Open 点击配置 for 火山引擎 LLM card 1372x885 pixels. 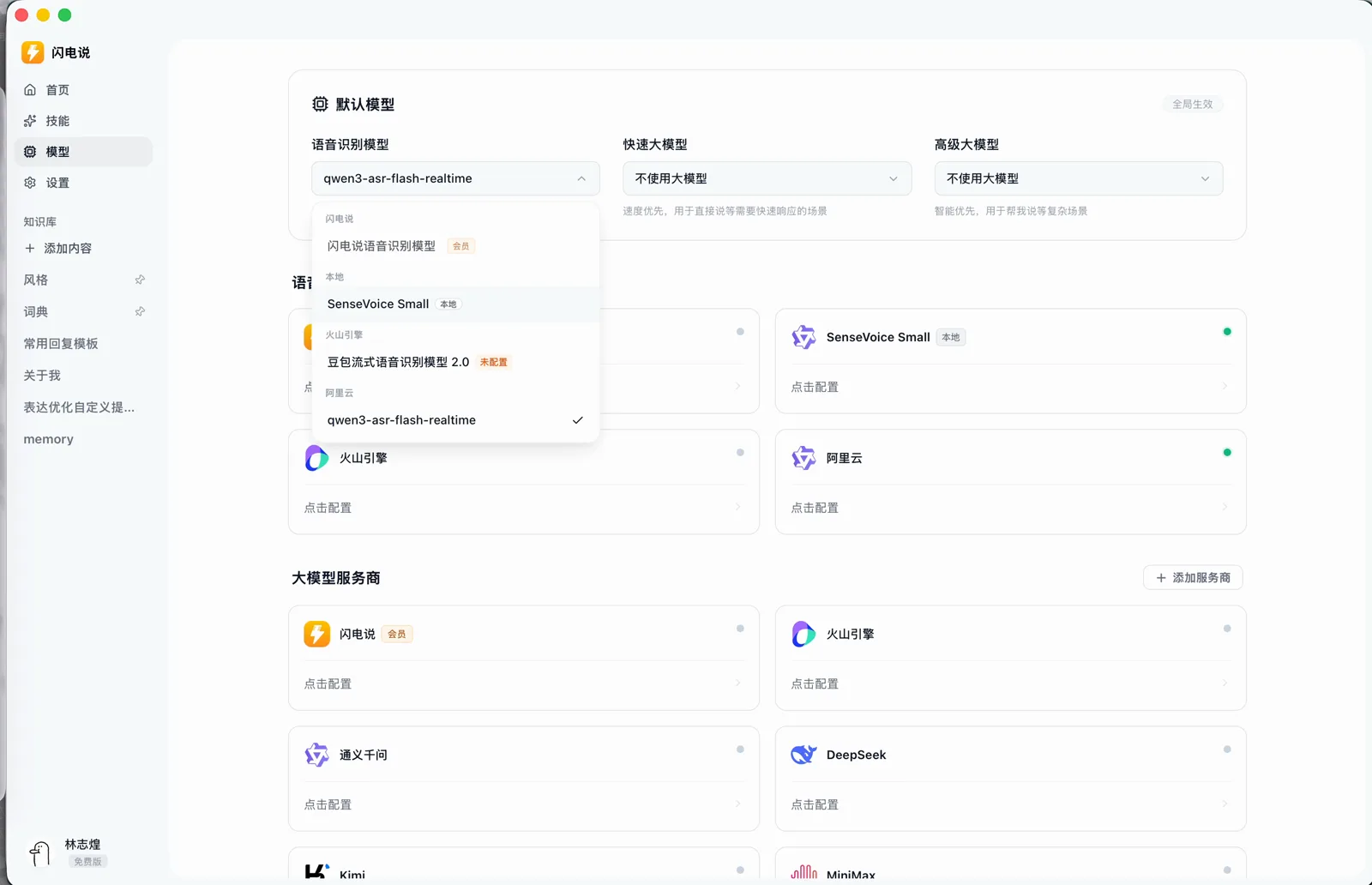(x=1010, y=683)
